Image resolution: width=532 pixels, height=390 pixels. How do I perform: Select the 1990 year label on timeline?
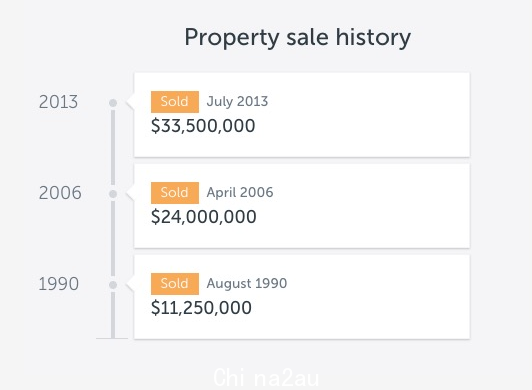coord(59,284)
